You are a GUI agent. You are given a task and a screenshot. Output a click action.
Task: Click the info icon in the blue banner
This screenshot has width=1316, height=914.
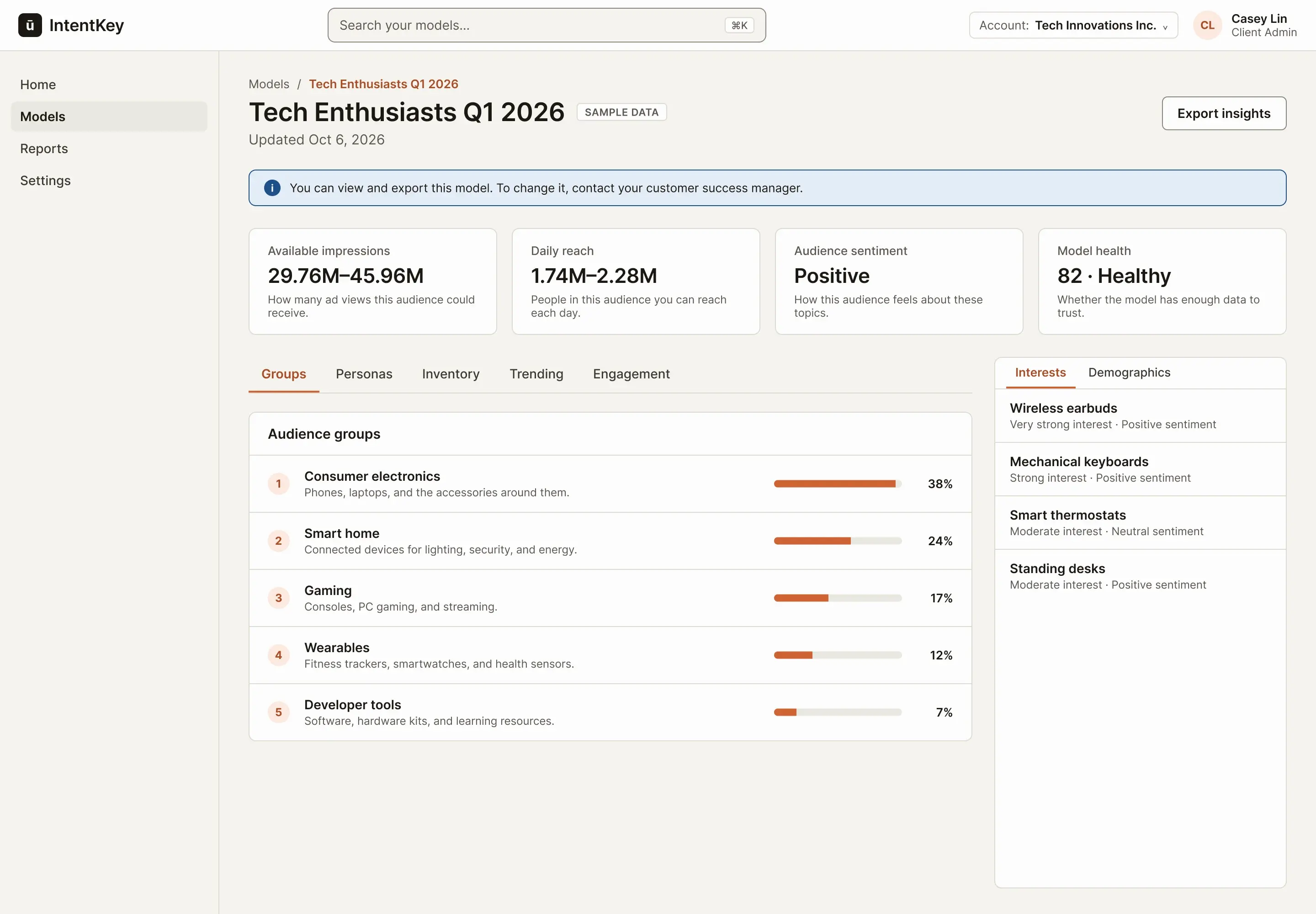[x=272, y=188]
